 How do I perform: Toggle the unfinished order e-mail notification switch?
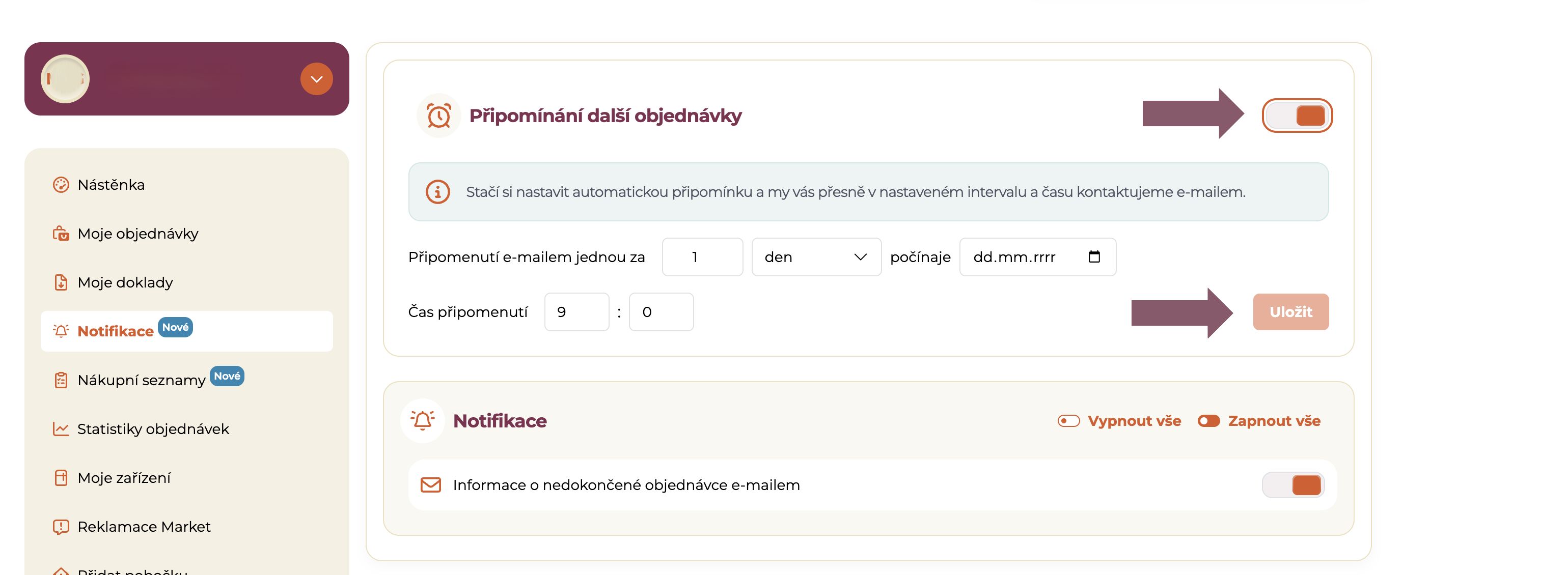coord(1294,485)
